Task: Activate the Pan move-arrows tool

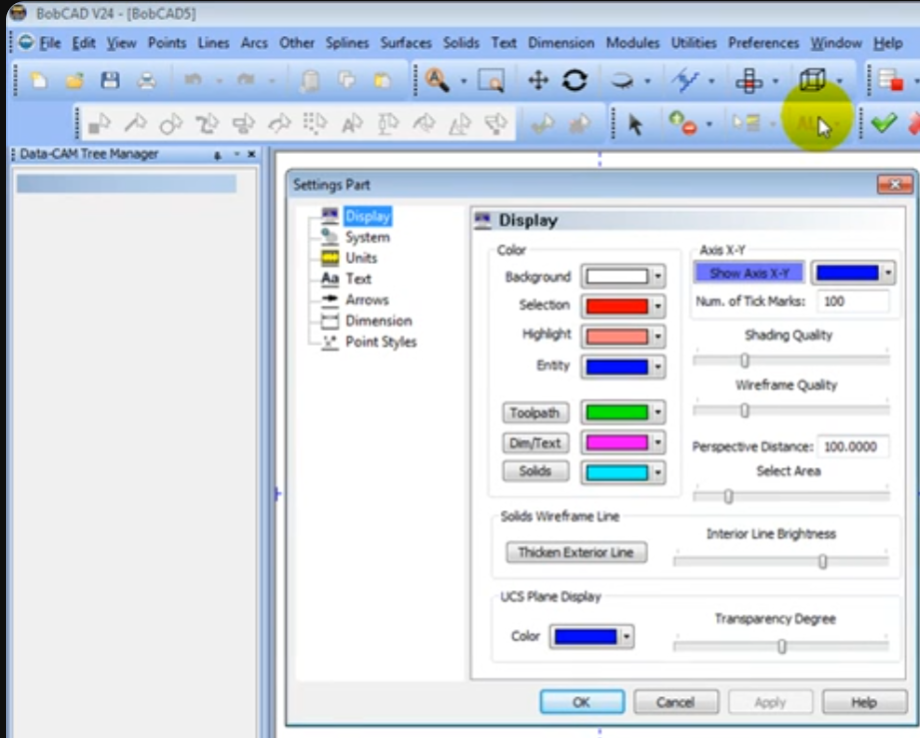Action: click(x=538, y=81)
